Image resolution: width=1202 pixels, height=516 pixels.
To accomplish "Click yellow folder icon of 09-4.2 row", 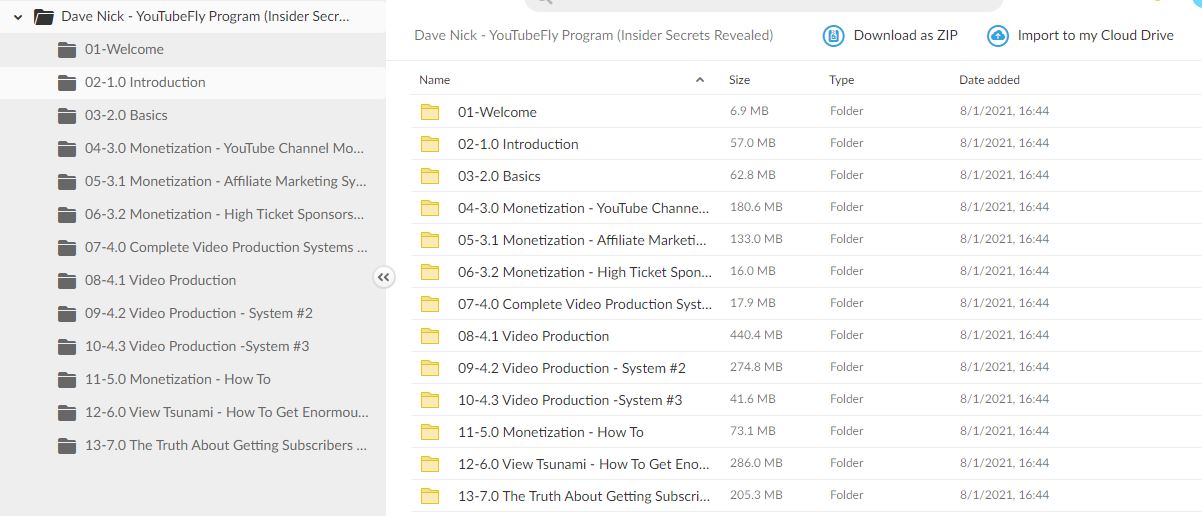I will coord(430,368).
